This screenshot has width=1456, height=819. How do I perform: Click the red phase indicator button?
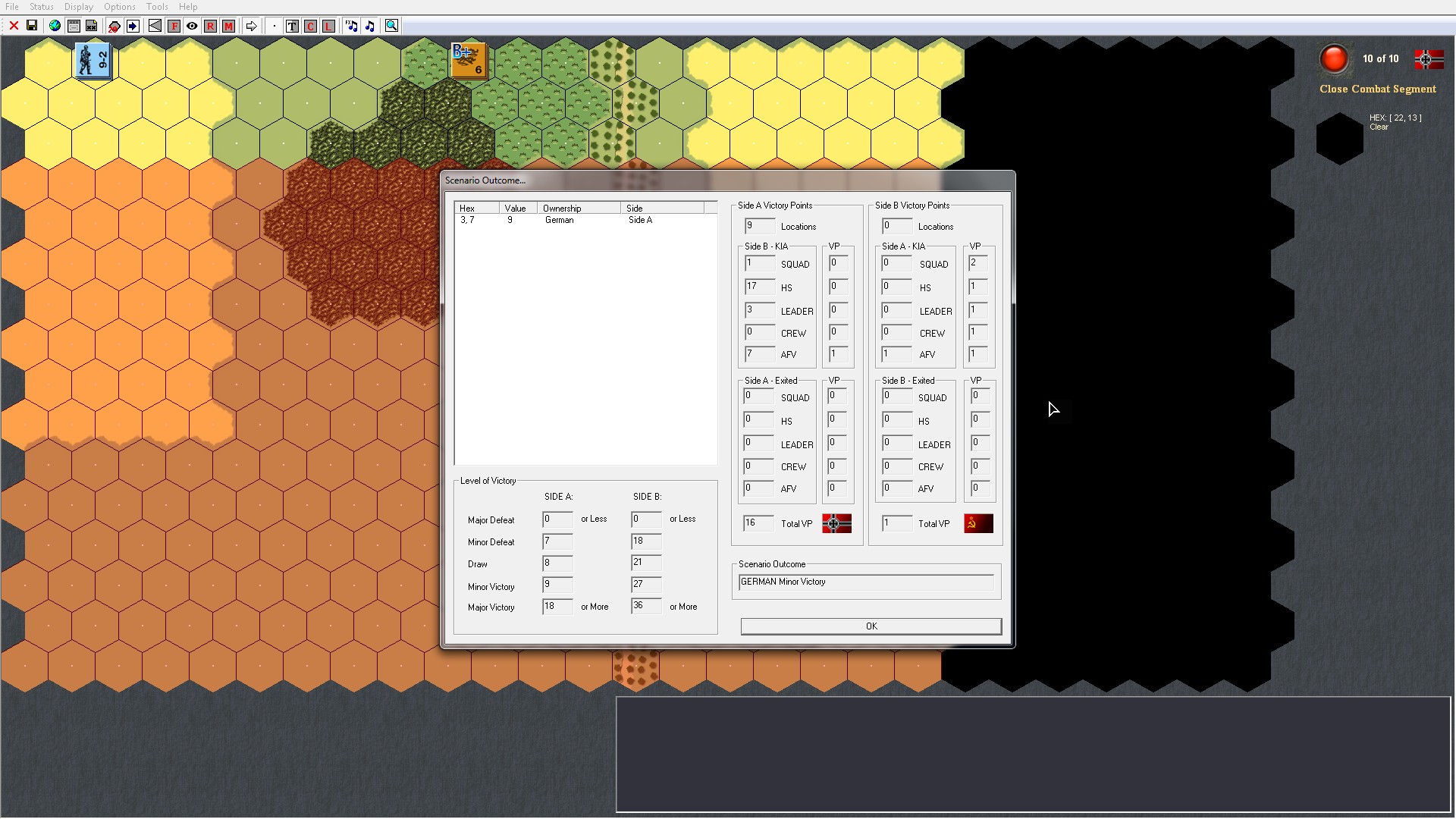coord(1333,58)
